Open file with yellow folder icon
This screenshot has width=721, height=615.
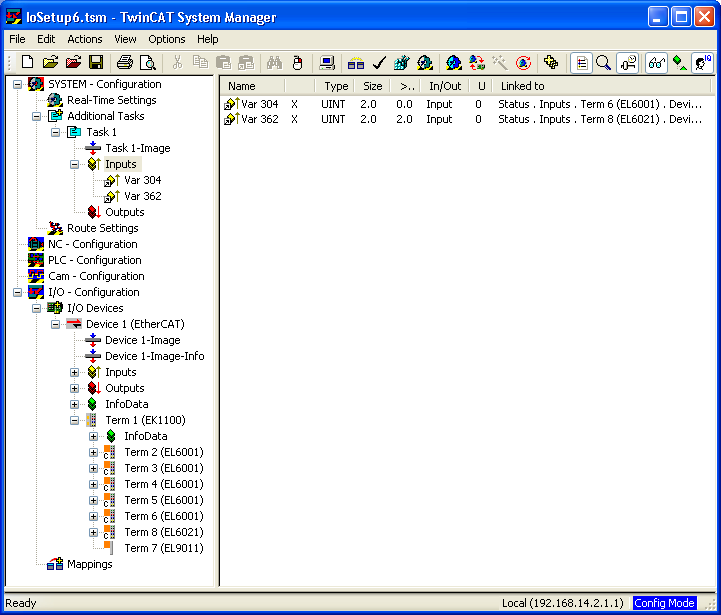tap(51, 62)
